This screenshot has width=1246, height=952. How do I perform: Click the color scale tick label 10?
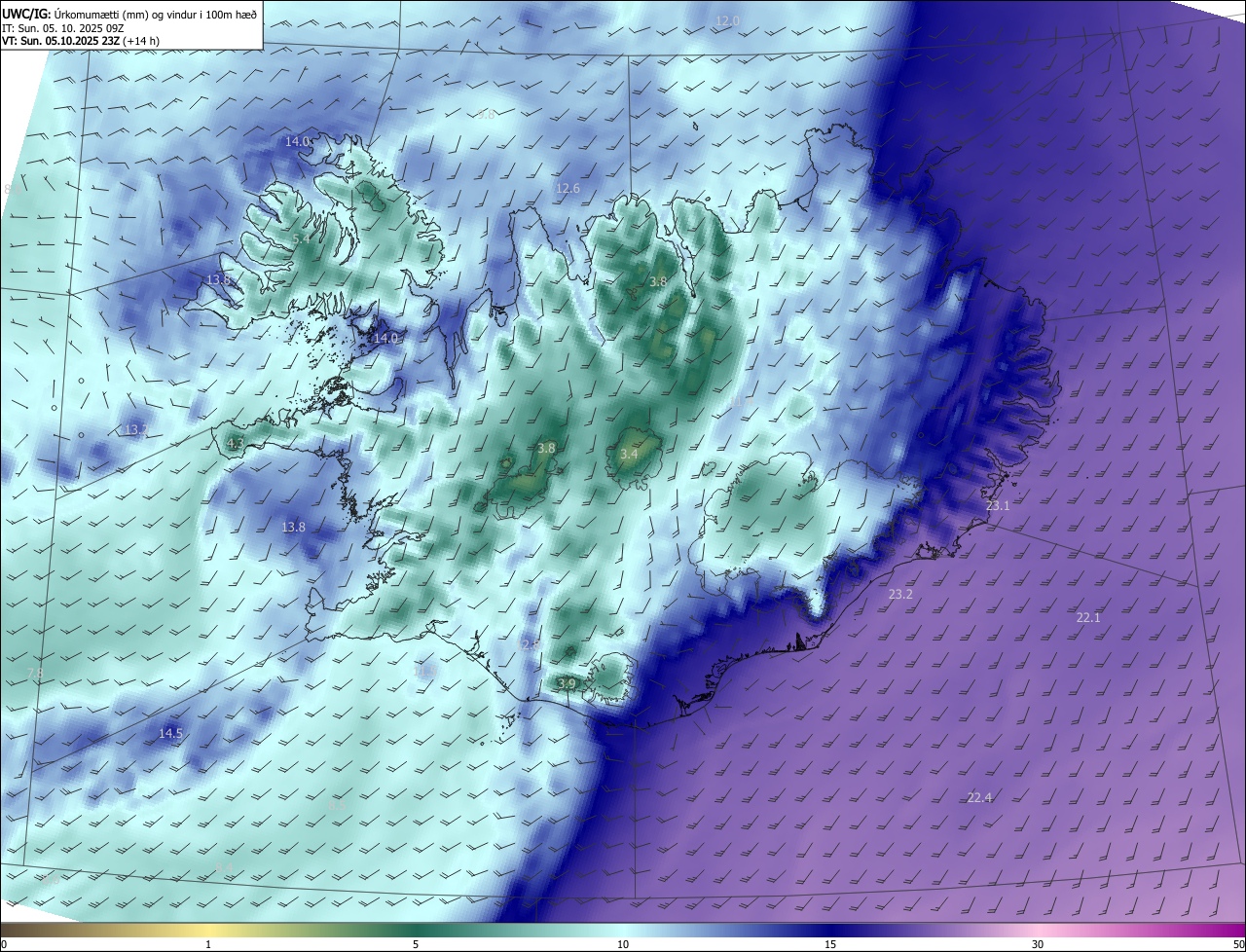click(623, 944)
